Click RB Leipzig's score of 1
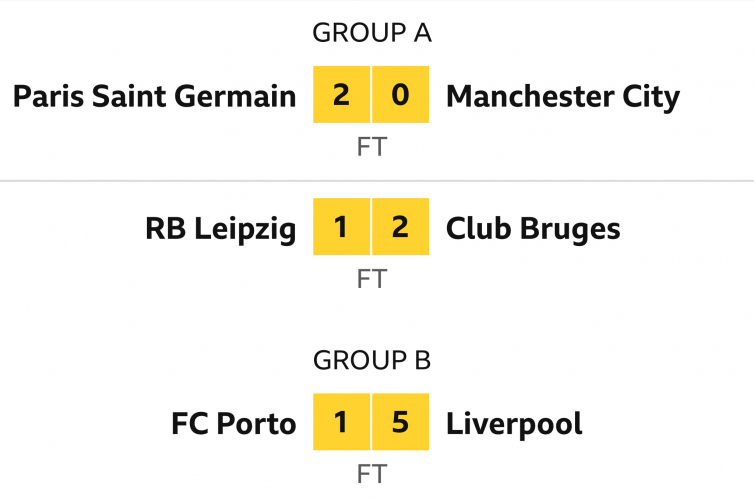 pyautogui.click(x=341, y=227)
